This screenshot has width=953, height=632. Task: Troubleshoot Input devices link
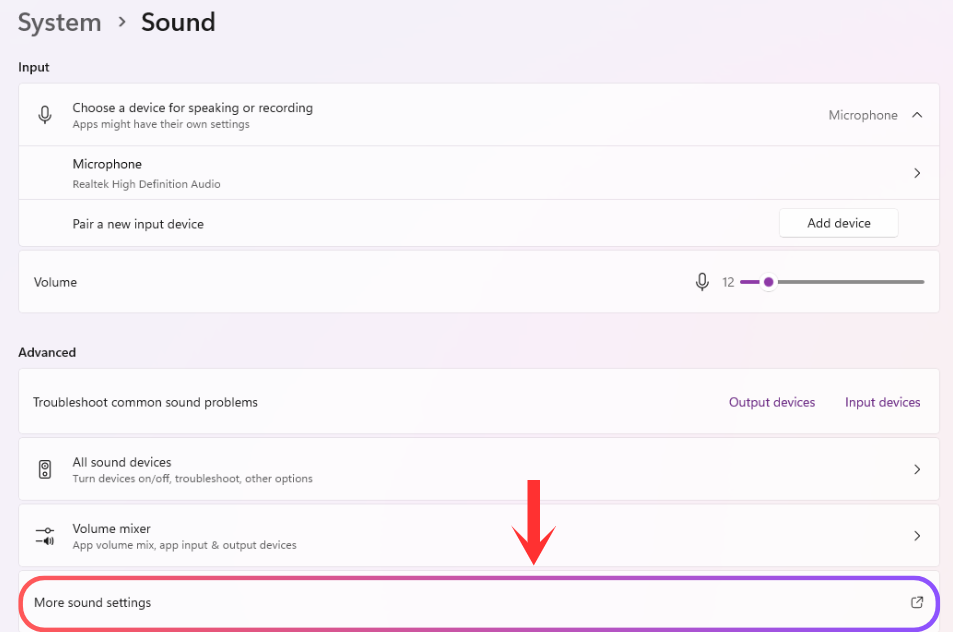tap(882, 402)
